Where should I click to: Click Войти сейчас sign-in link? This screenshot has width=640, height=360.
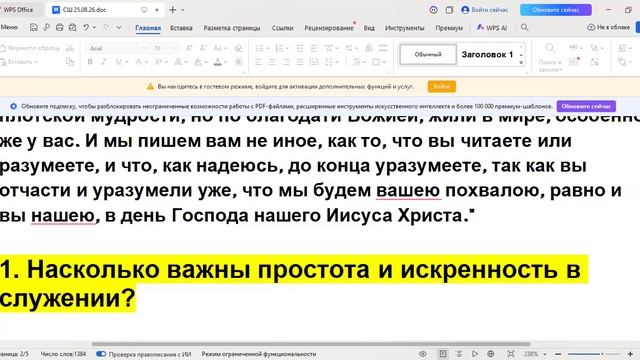coord(485,10)
